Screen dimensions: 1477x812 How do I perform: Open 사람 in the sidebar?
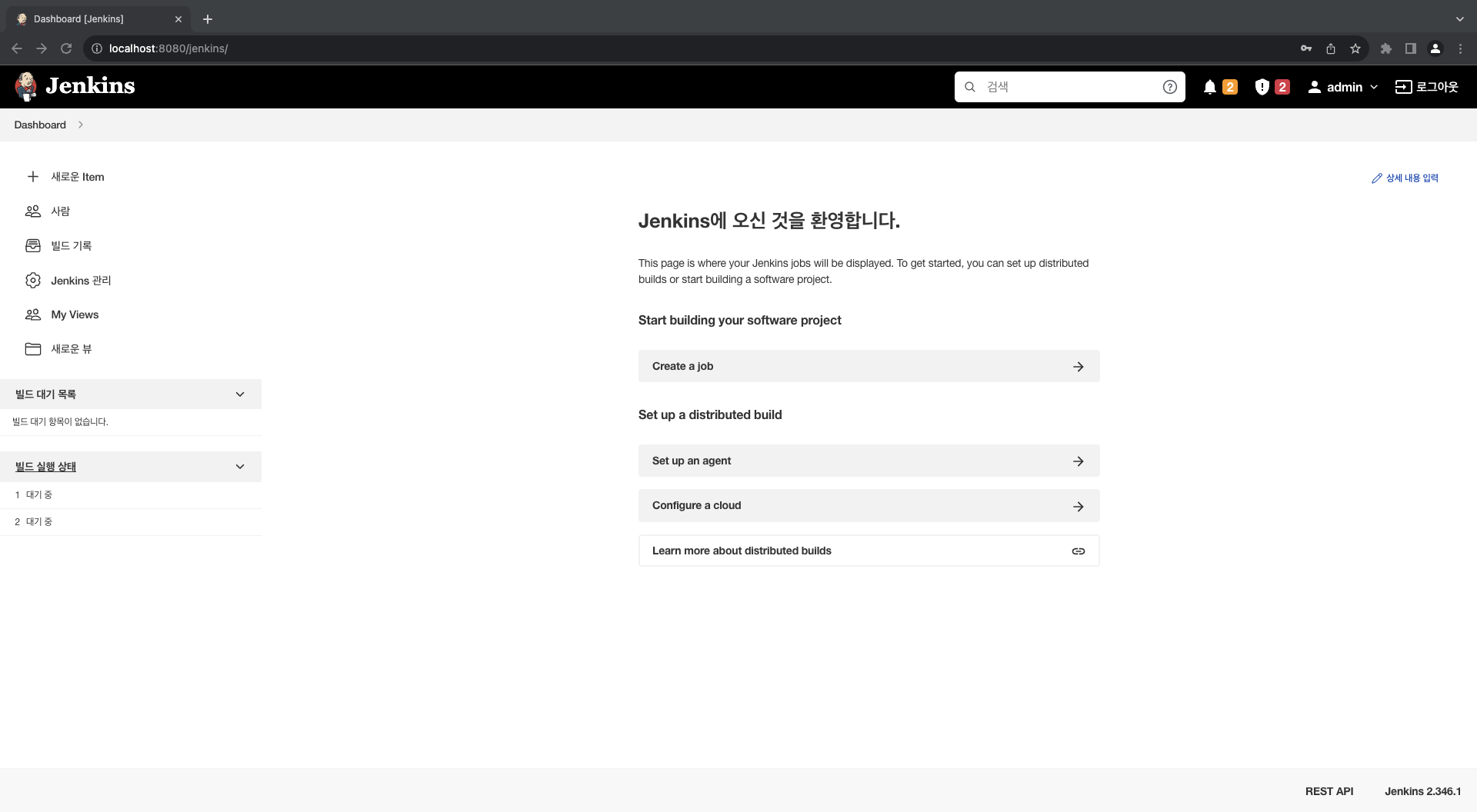61,211
